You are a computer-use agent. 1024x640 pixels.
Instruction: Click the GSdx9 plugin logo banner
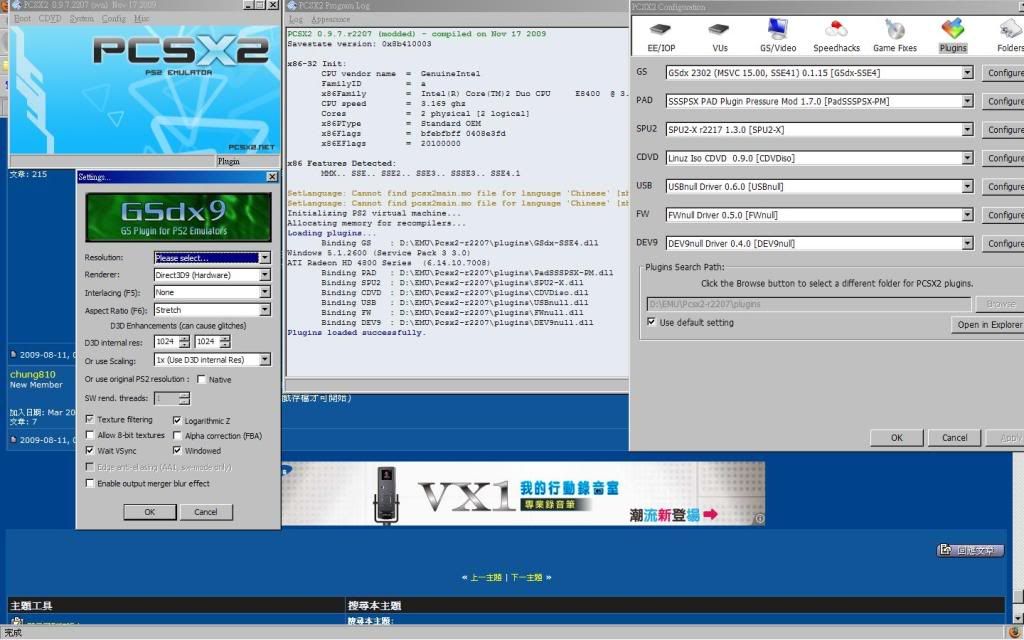(x=178, y=217)
